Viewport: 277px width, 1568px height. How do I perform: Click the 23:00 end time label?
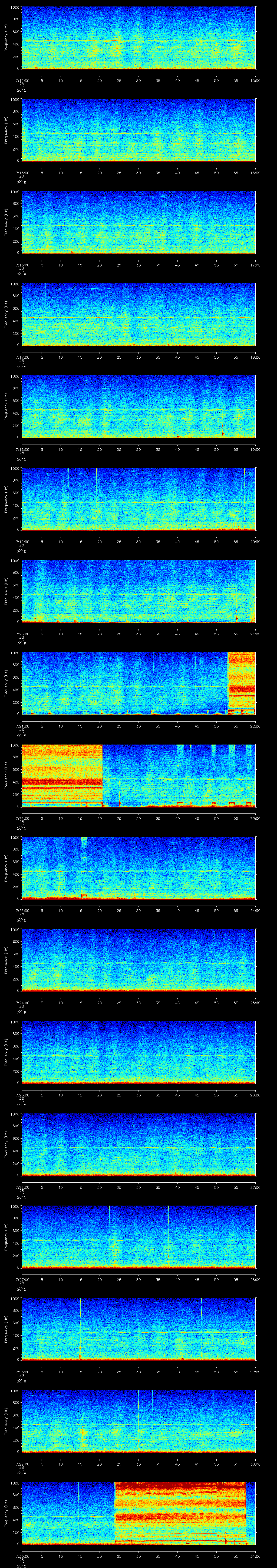point(256,818)
